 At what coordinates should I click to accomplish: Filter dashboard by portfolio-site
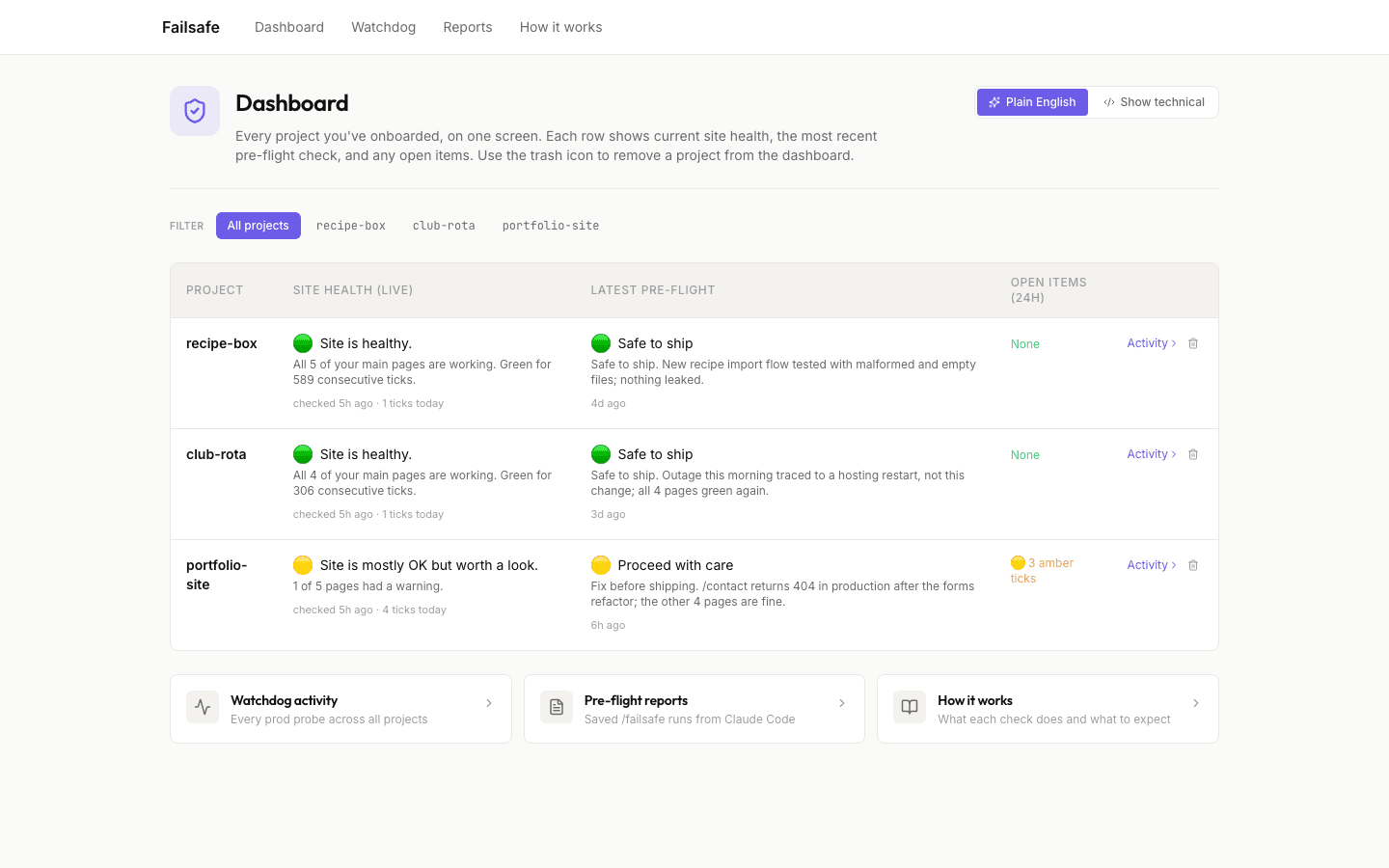551,226
